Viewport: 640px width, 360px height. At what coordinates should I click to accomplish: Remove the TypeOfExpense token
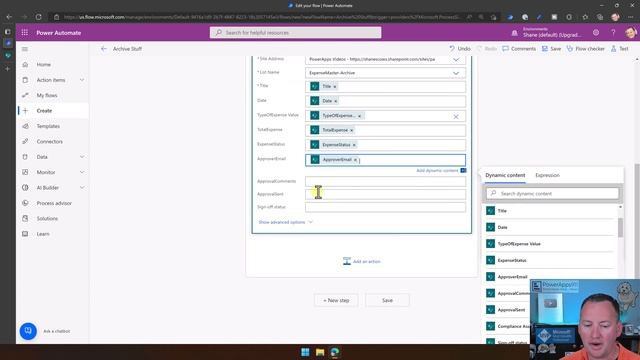click(360, 116)
